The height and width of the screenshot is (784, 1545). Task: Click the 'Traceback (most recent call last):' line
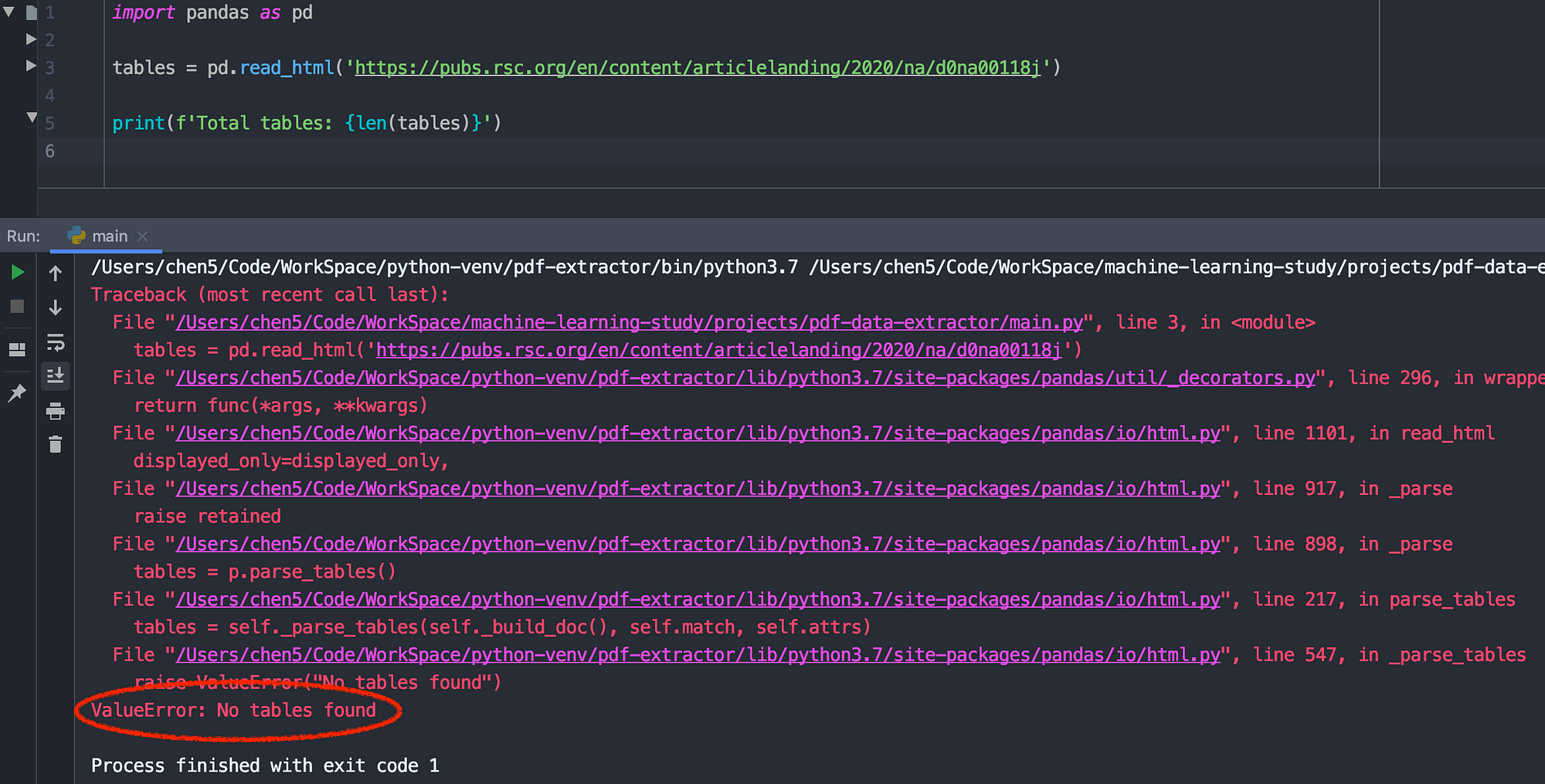pos(270,295)
